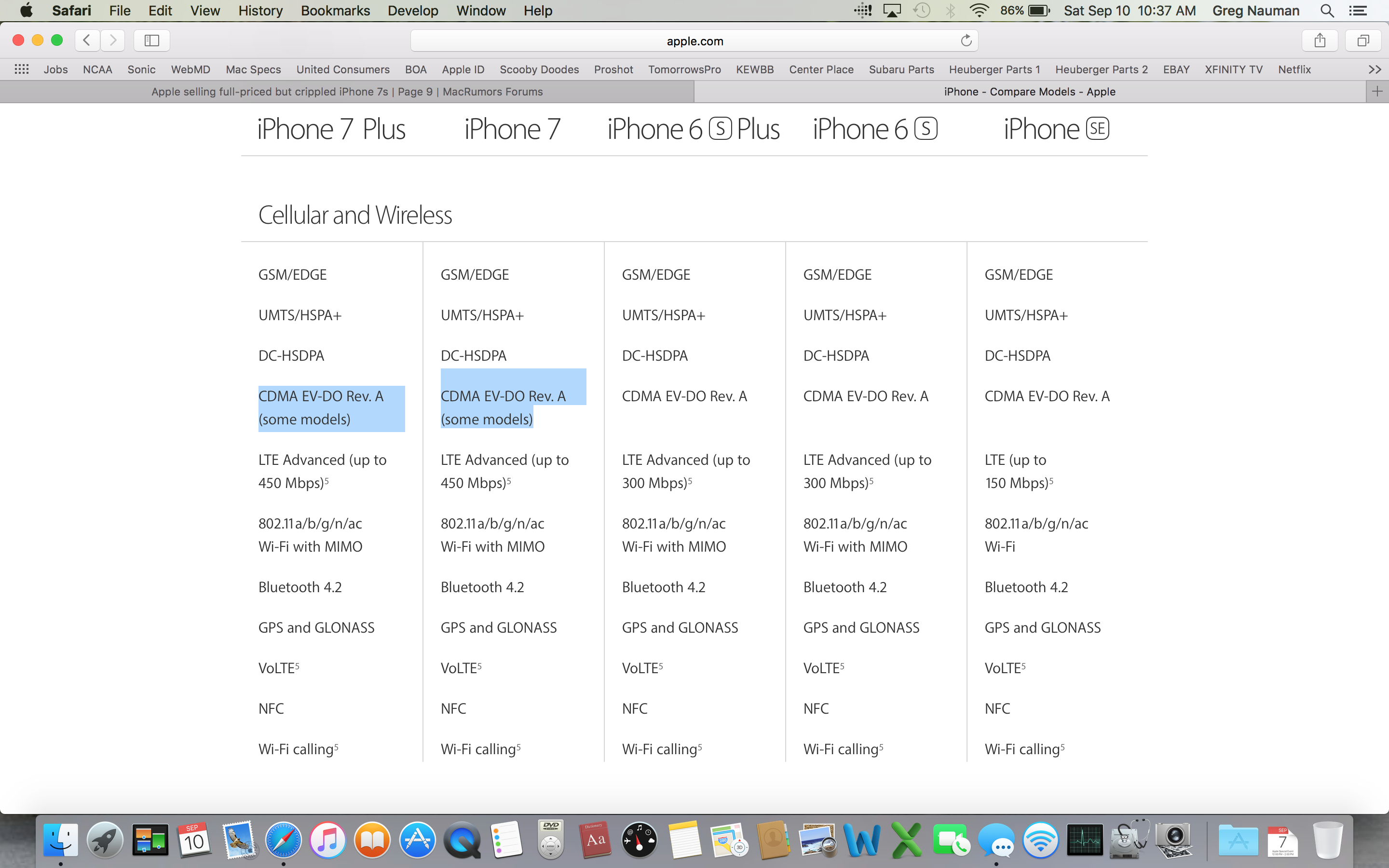Open the Apple menu logo

(x=26, y=10)
